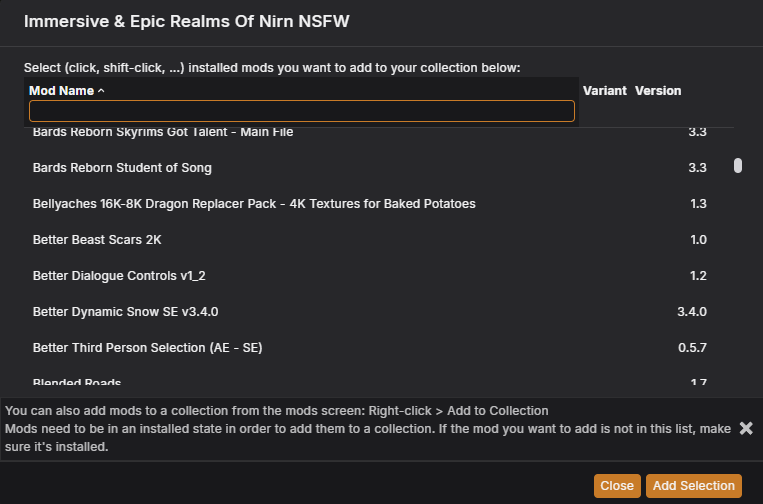Select the partially visible Blended Roads row
763x504 pixels.
click(x=77, y=383)
